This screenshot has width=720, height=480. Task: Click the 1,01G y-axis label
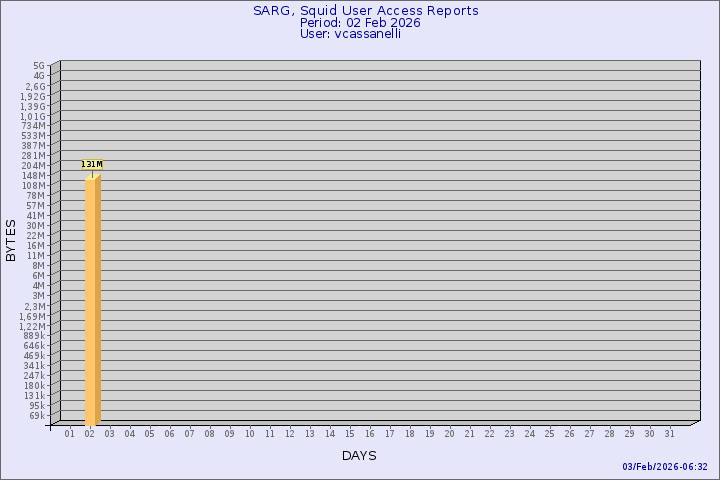coord(32,116)
